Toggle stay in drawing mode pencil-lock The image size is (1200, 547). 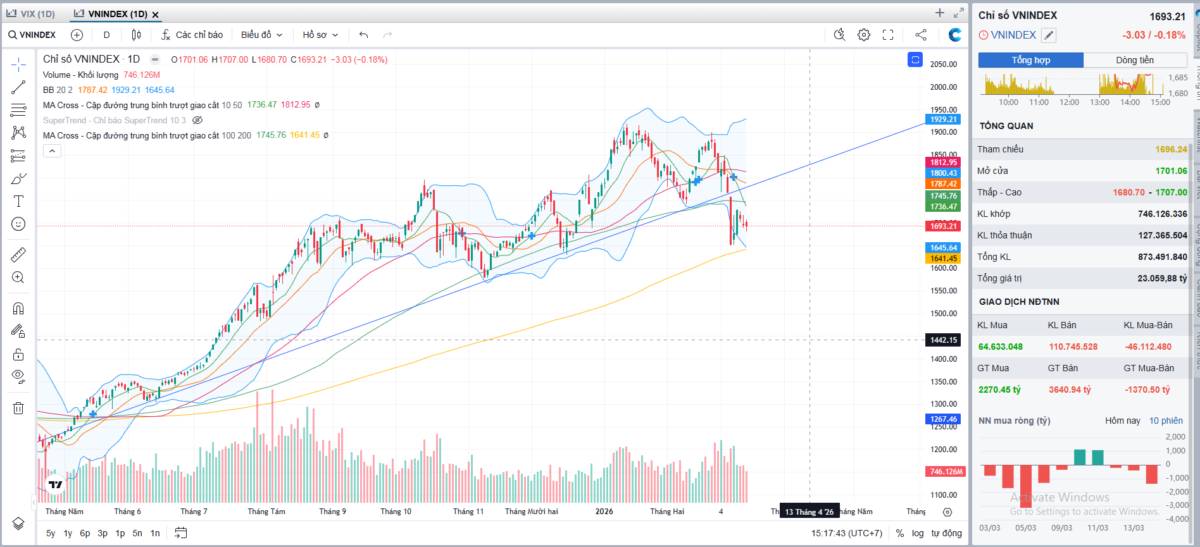tap(18, 330)
